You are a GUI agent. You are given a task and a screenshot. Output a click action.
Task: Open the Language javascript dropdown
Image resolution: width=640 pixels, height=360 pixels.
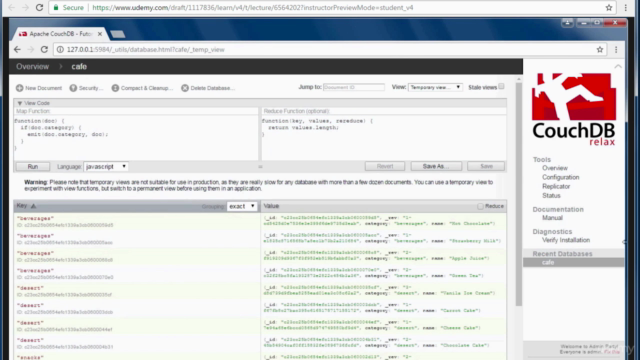click(106, 167)
